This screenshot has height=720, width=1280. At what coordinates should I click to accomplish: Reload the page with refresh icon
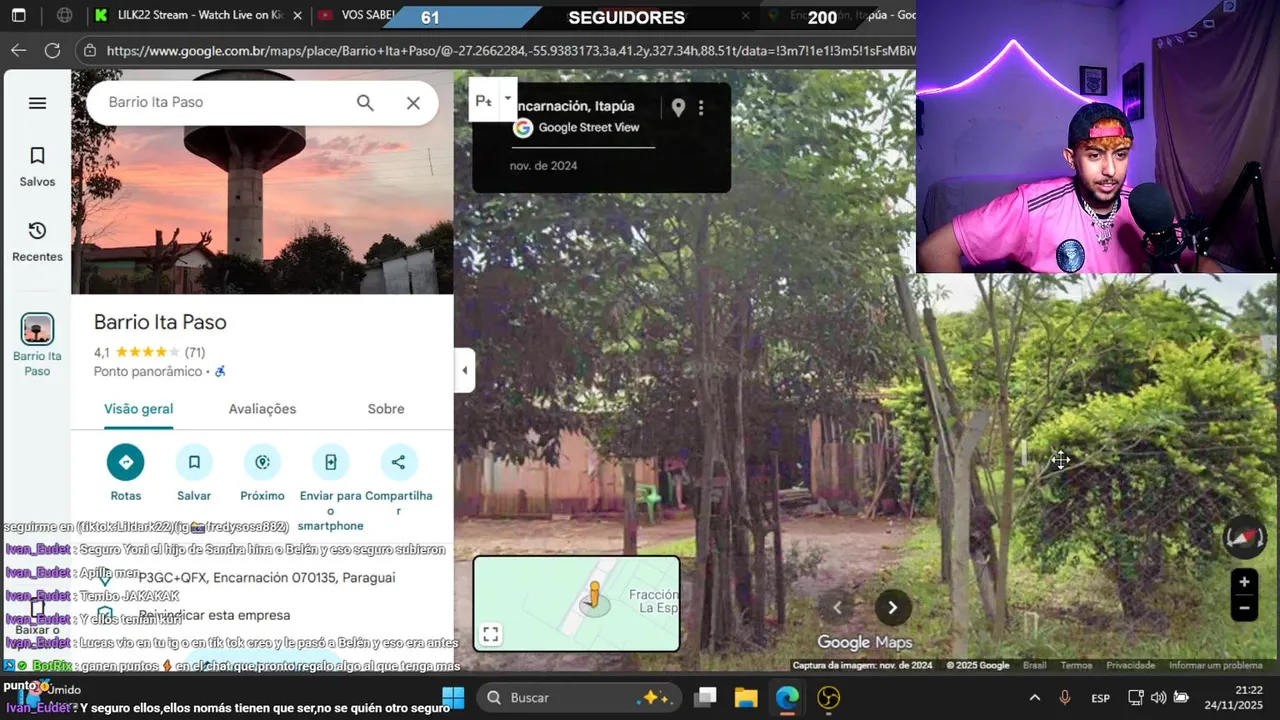[x=53, y=50]
